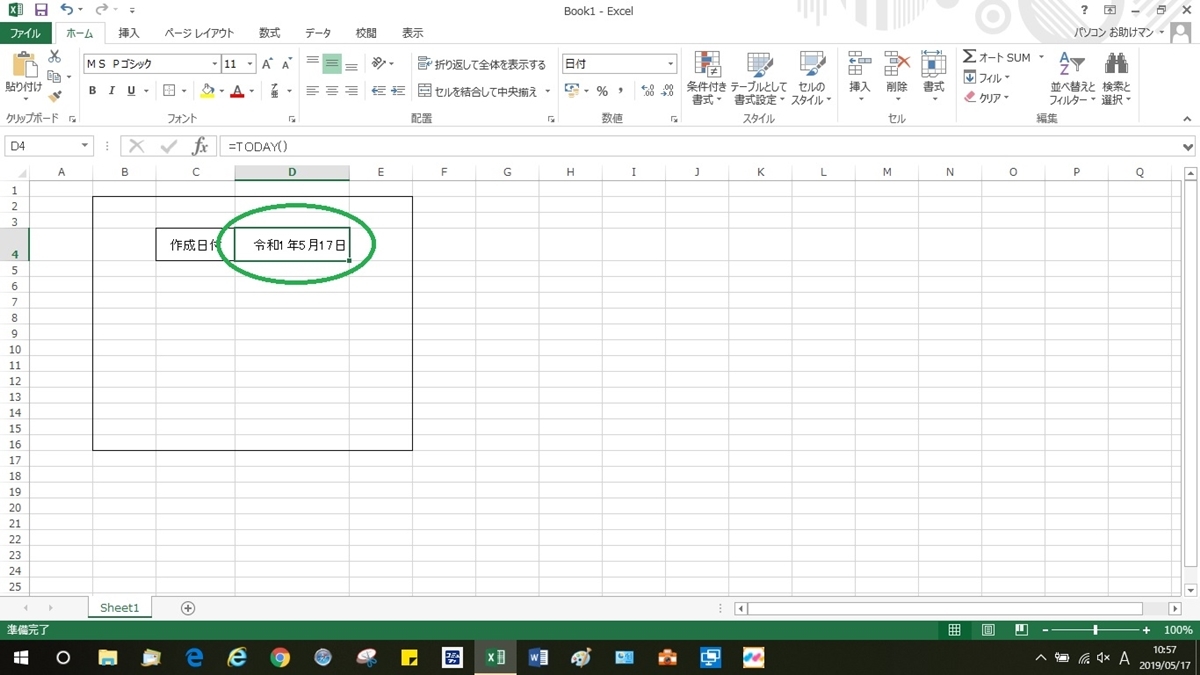
Task: Select the Sheet1 worksheet tab
Action: (x=119, y=608)
